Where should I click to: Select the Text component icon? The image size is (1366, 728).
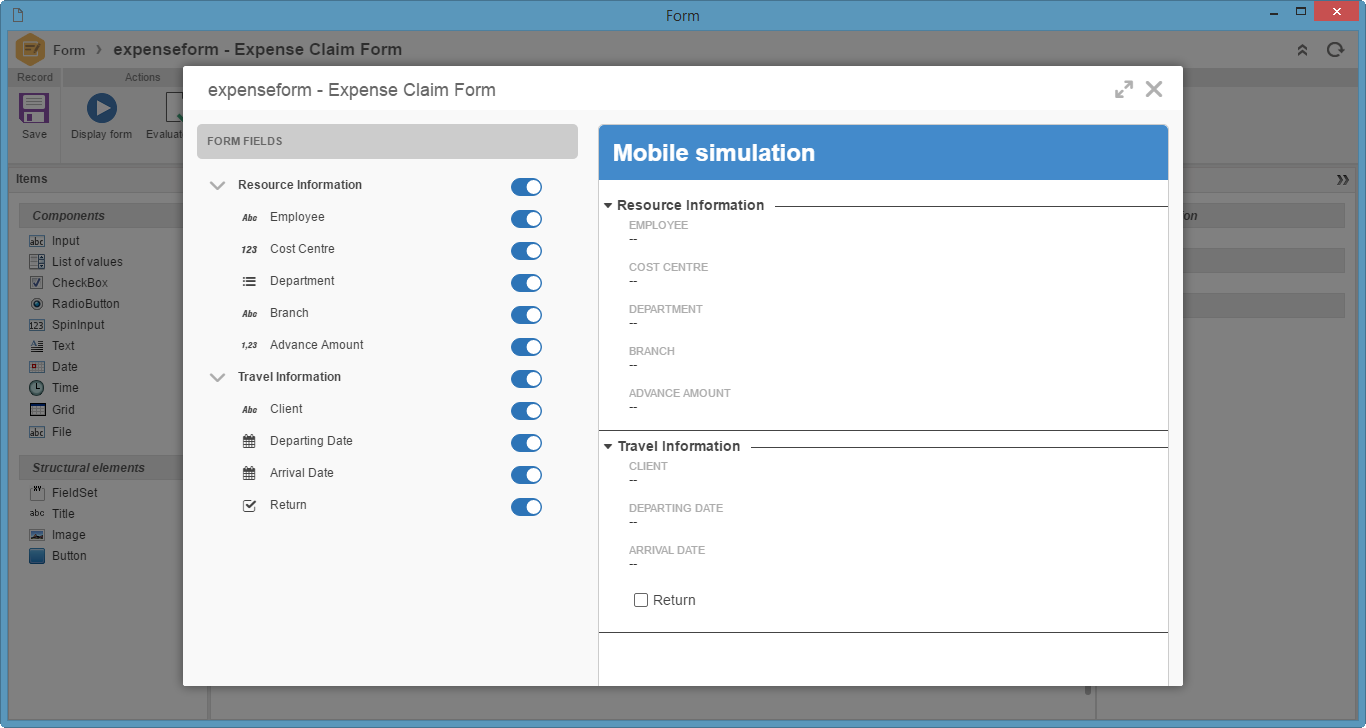pyautogui.click(x=37, y=346)
